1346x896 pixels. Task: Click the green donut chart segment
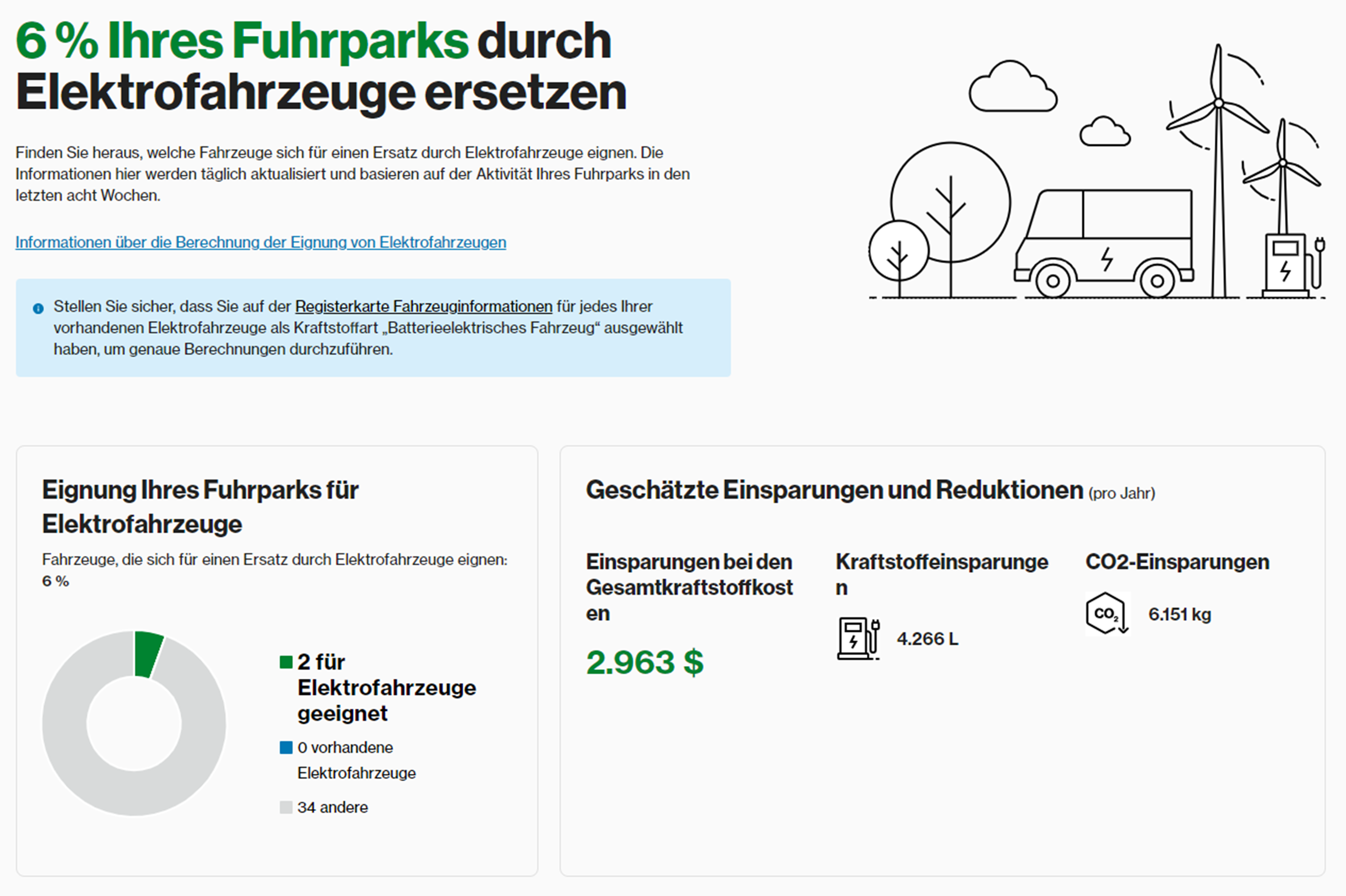(148, 654)
